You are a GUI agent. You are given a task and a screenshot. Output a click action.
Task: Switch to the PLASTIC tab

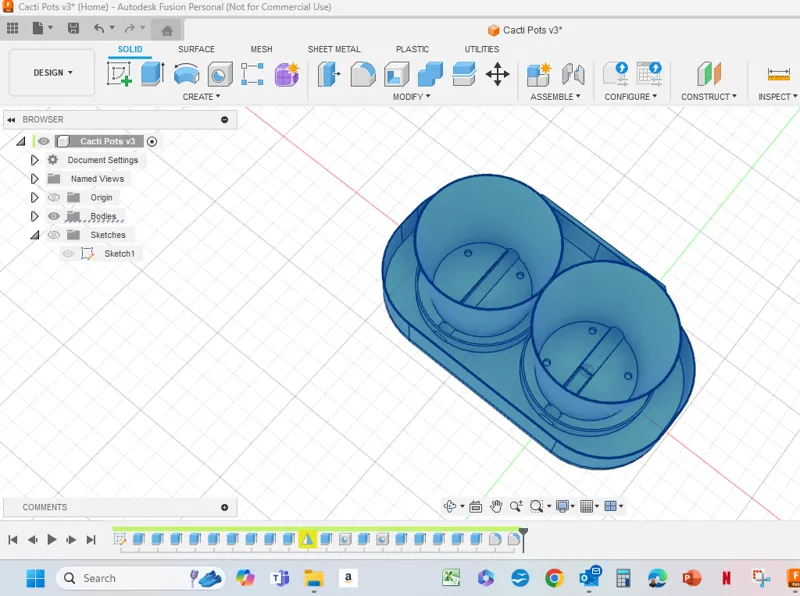point(412,49)
